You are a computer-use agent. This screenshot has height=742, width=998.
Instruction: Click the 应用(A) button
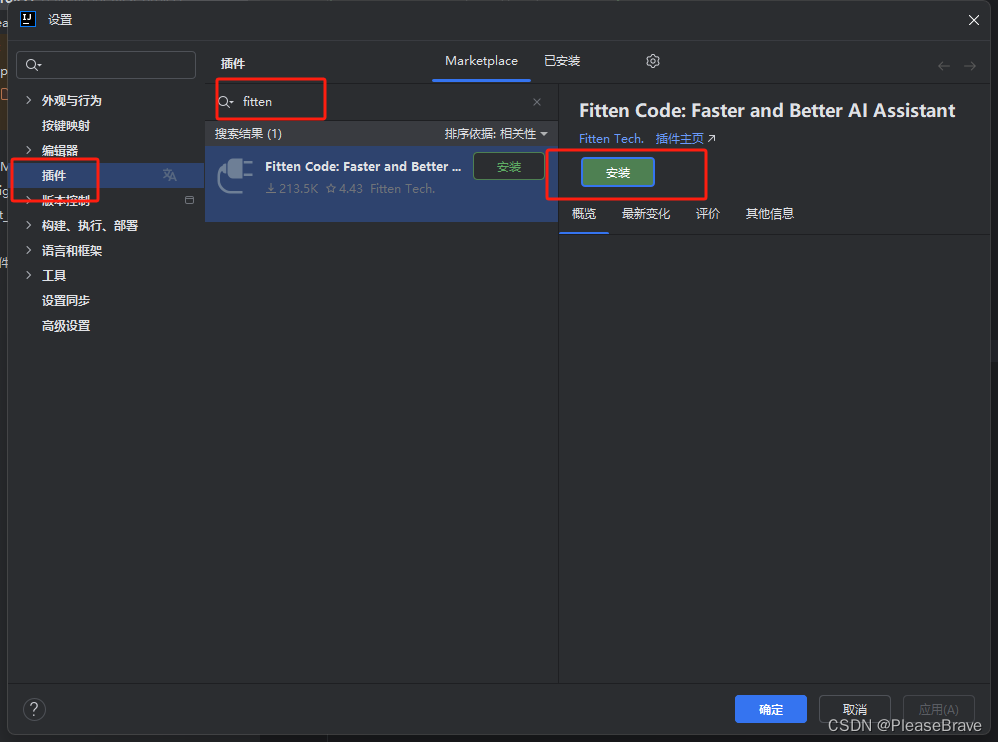pyautogui.click(x=939, y=709)
